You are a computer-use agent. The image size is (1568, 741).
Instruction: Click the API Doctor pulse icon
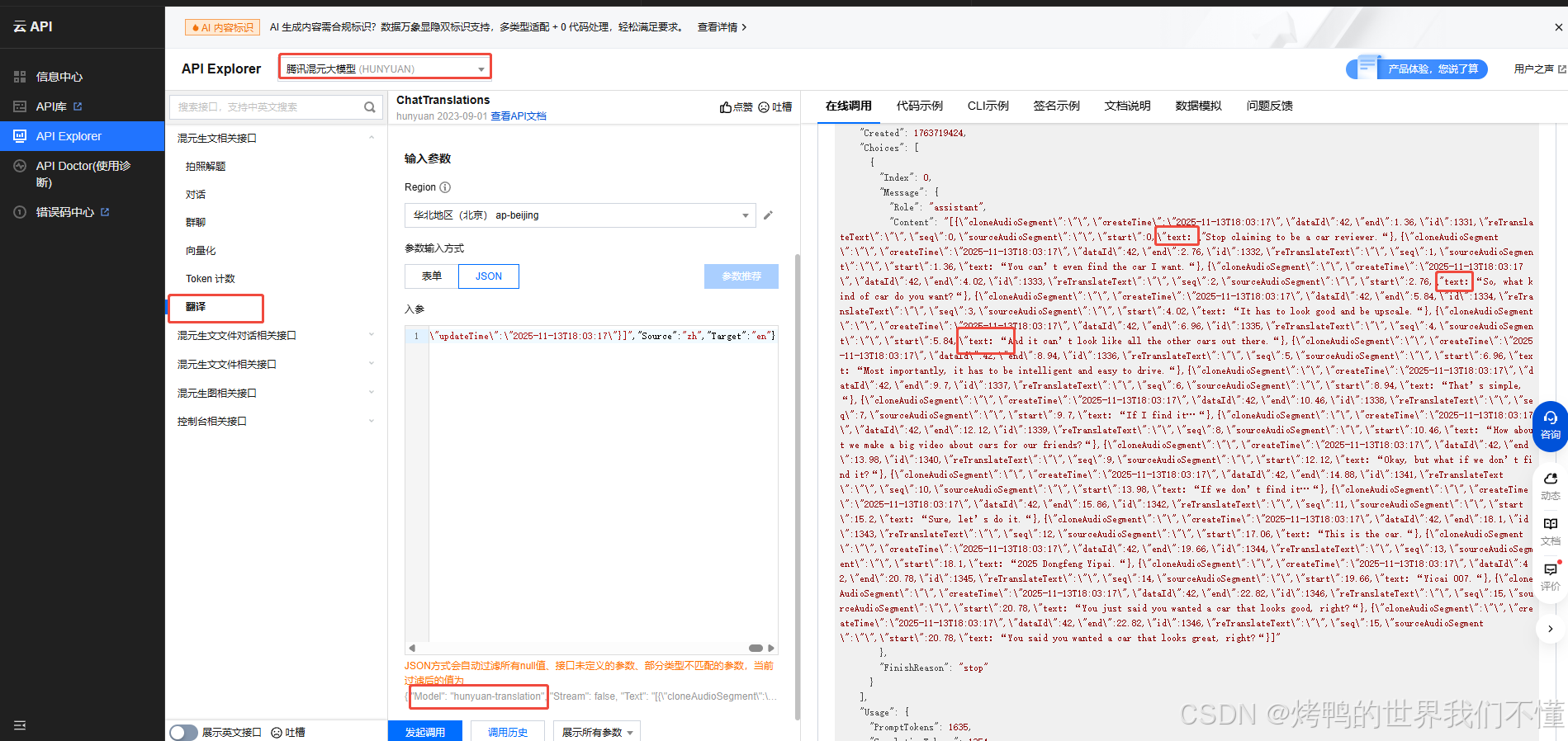pos(20,166)
